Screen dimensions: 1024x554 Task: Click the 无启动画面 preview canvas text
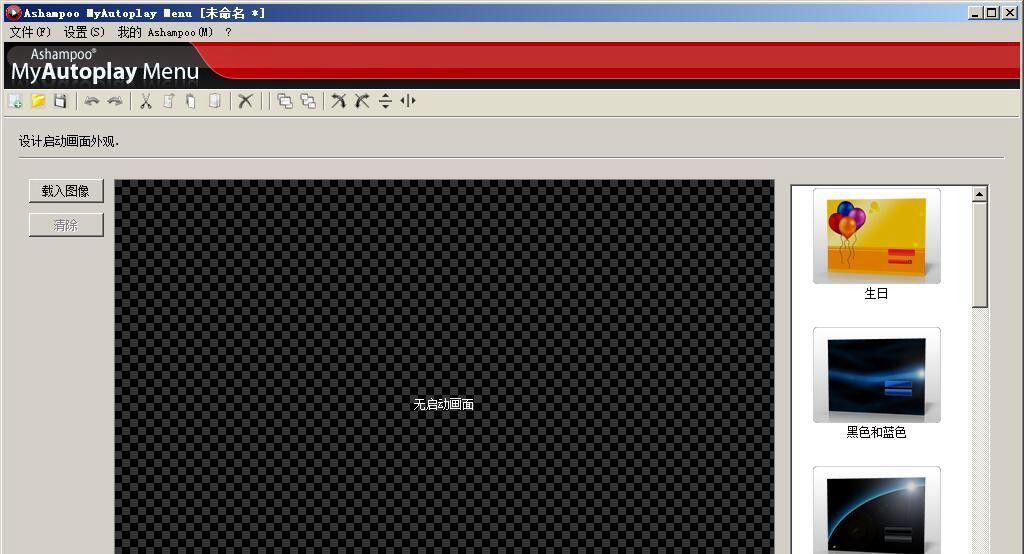click(x=443, y=404)
